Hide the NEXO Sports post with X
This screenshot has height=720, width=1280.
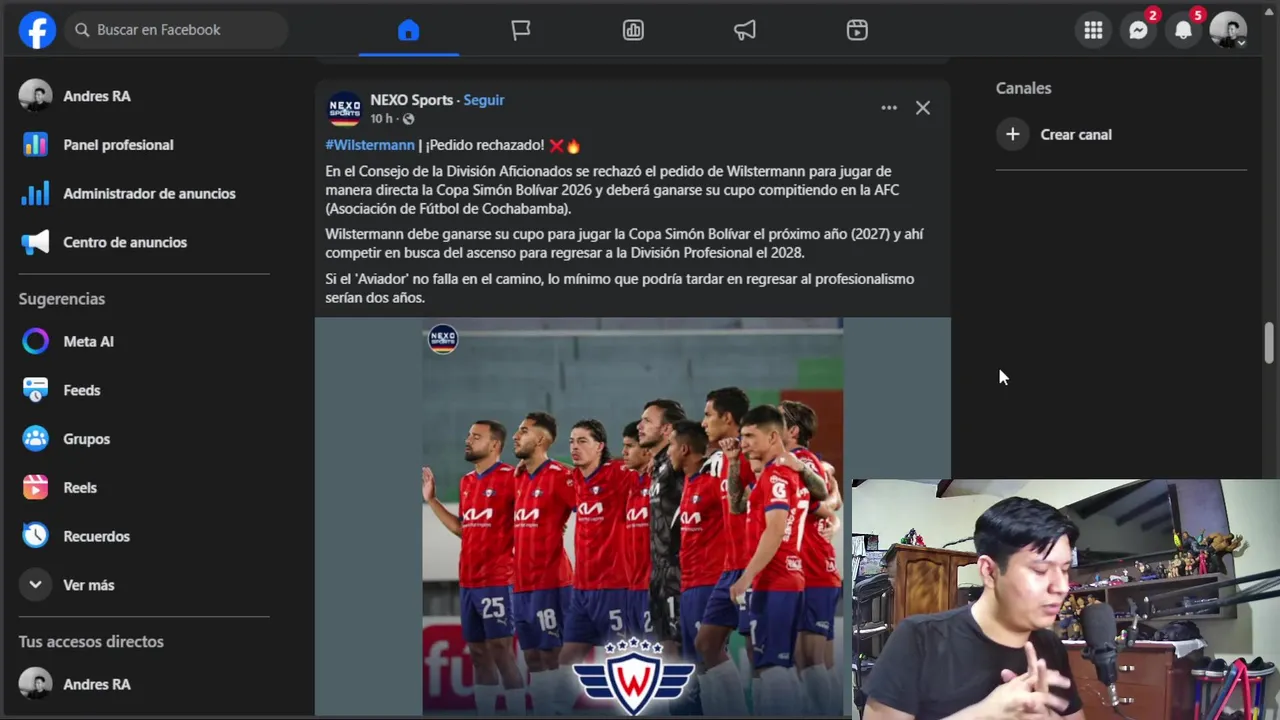(x=923, y=108)
